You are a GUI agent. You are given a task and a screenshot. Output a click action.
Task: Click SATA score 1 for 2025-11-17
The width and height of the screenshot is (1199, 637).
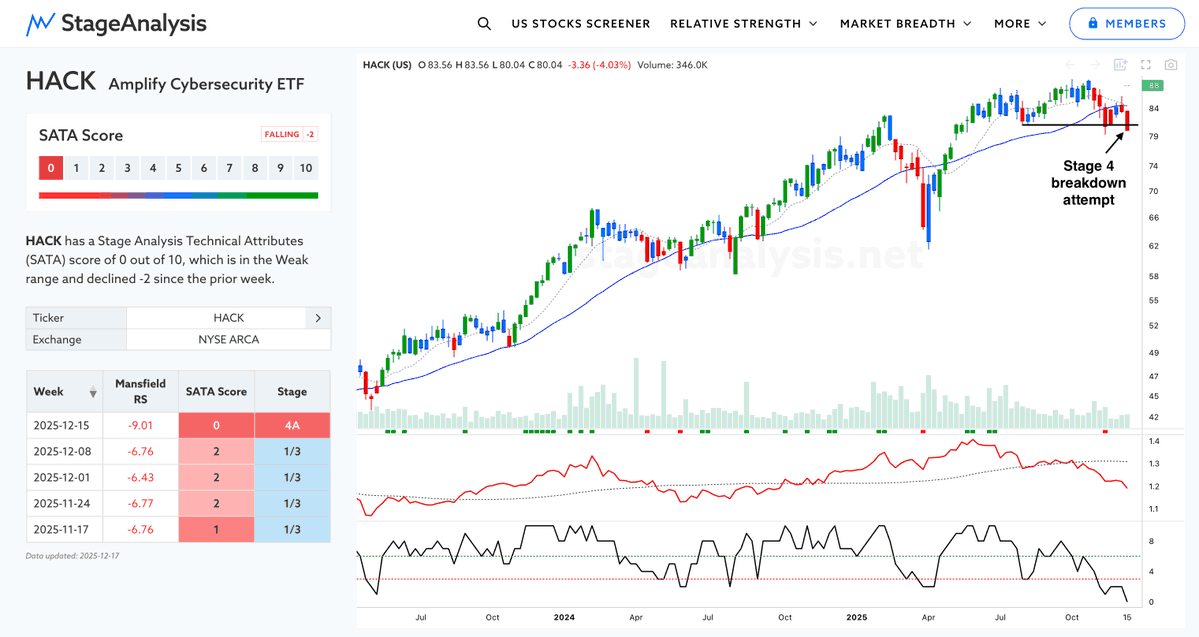(x=216, y=529)
